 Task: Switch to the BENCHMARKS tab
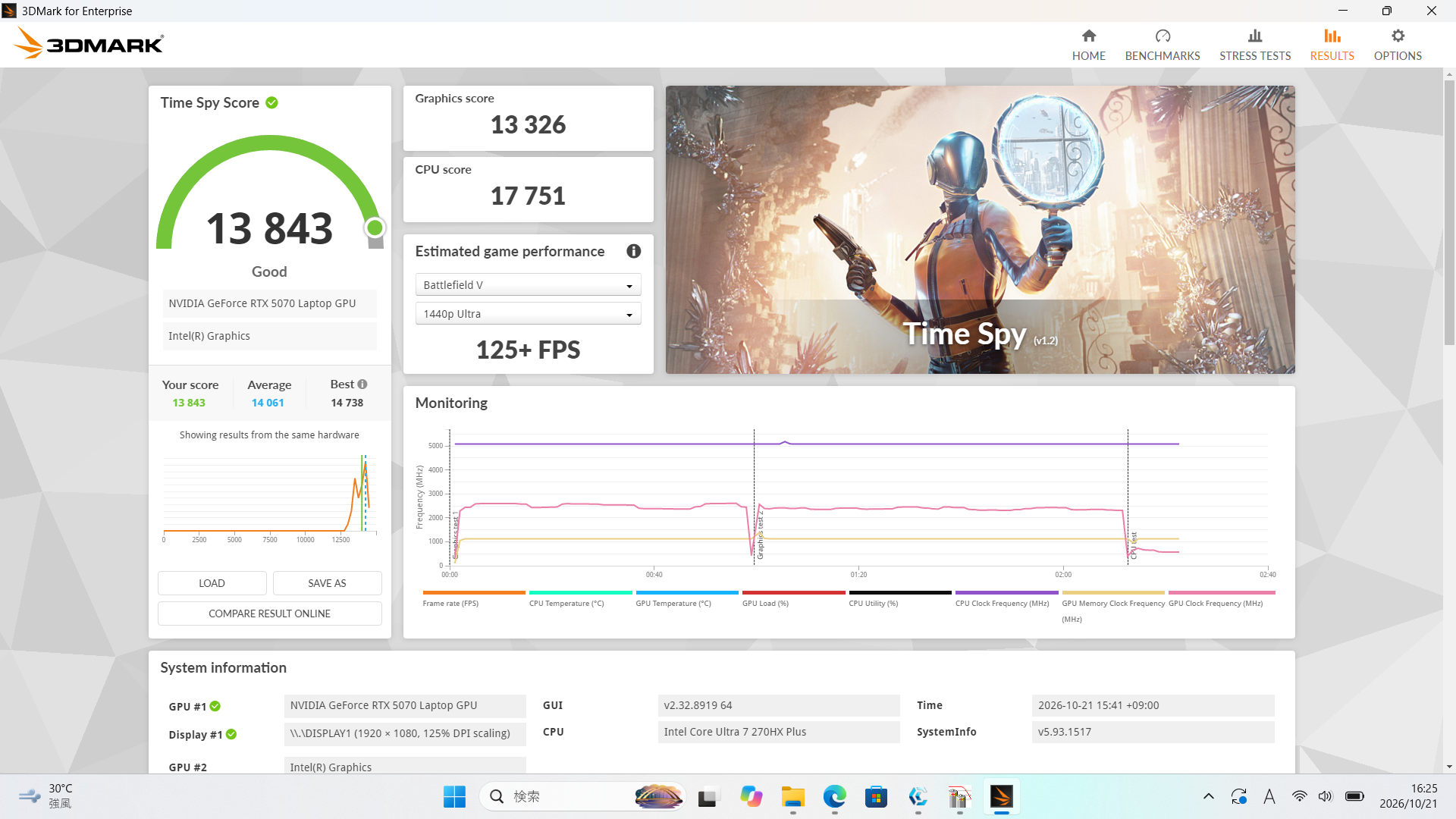pos(1162,45)
